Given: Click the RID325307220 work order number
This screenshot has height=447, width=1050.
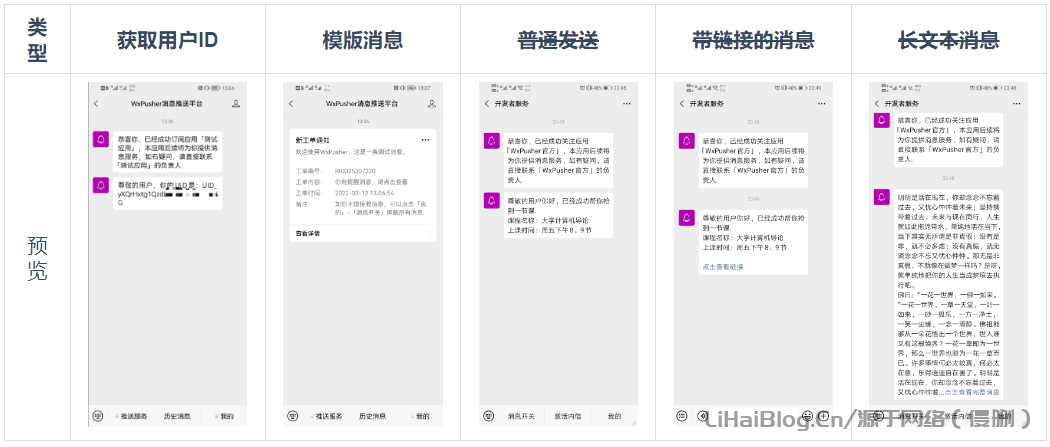Looking at the screenshot, I should coord(356,171).
